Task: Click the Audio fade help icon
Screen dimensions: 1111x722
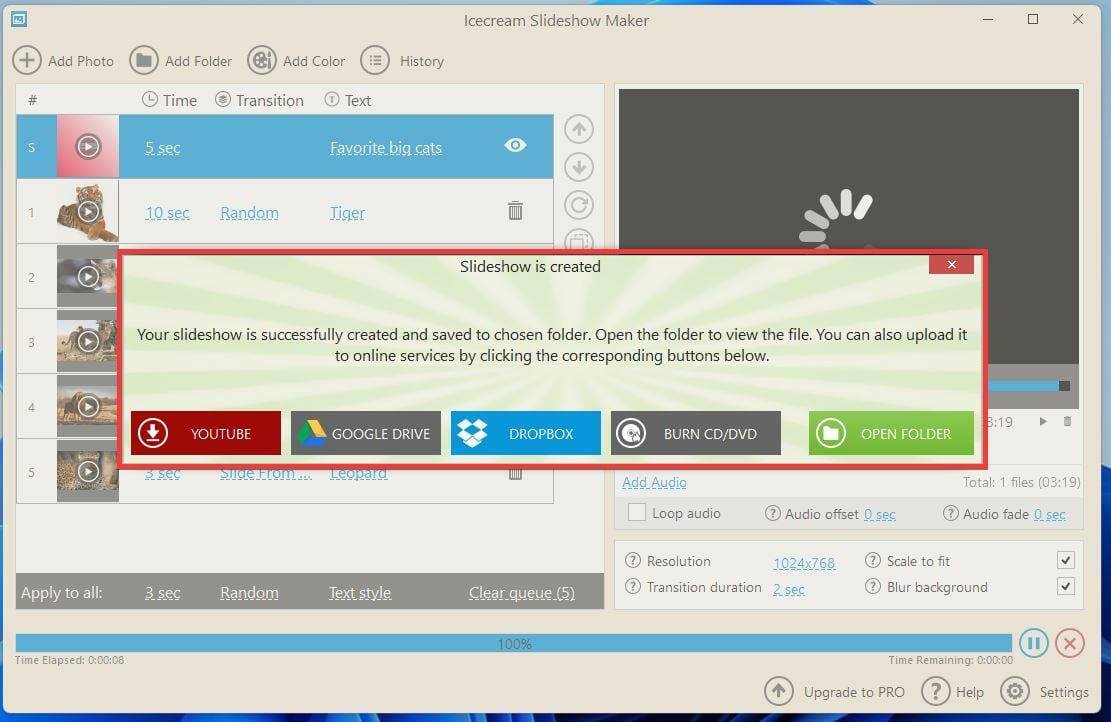Action: (x=950, y=513)
